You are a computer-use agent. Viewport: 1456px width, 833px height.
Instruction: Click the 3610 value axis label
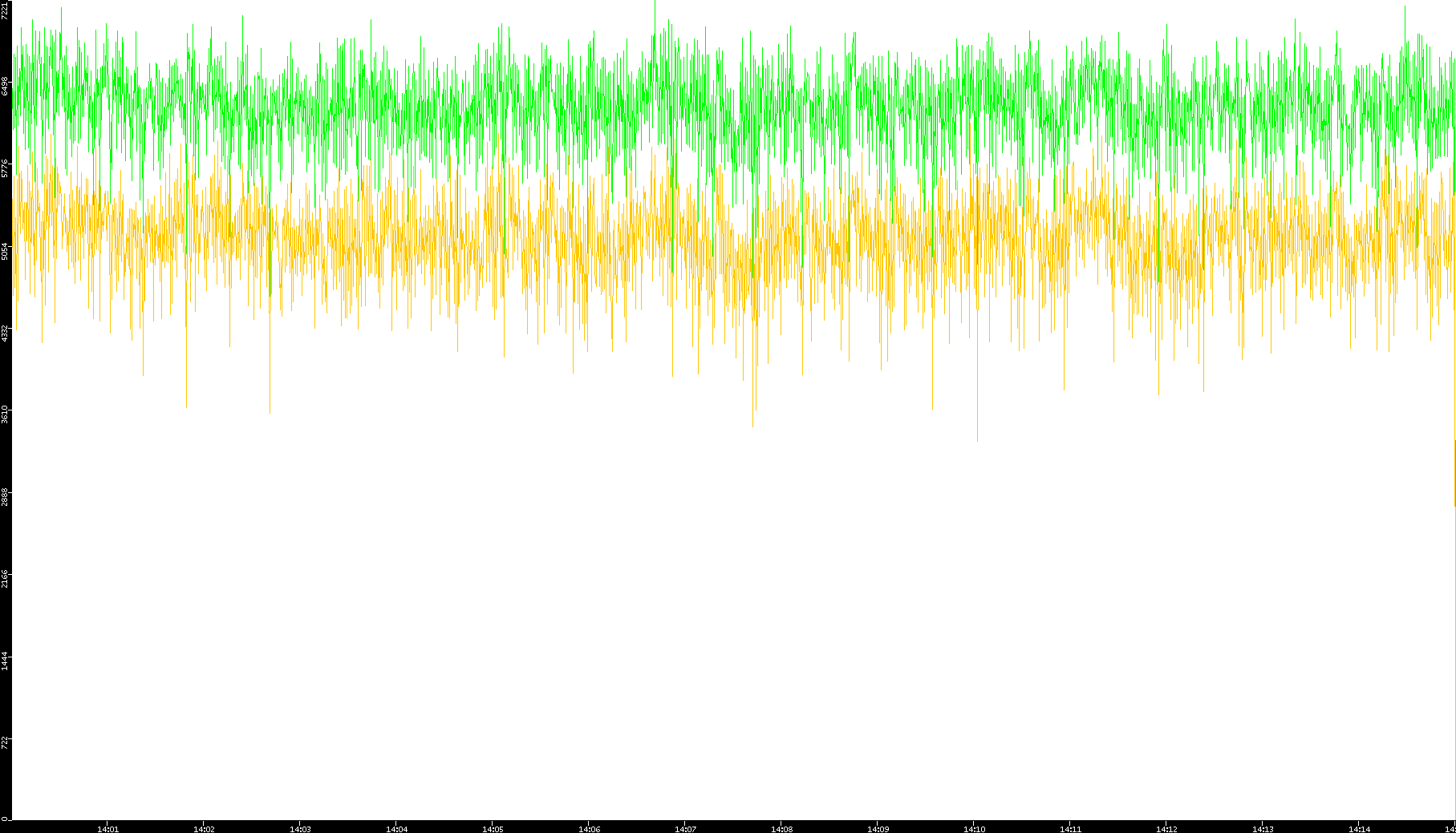tap(5, 415)
